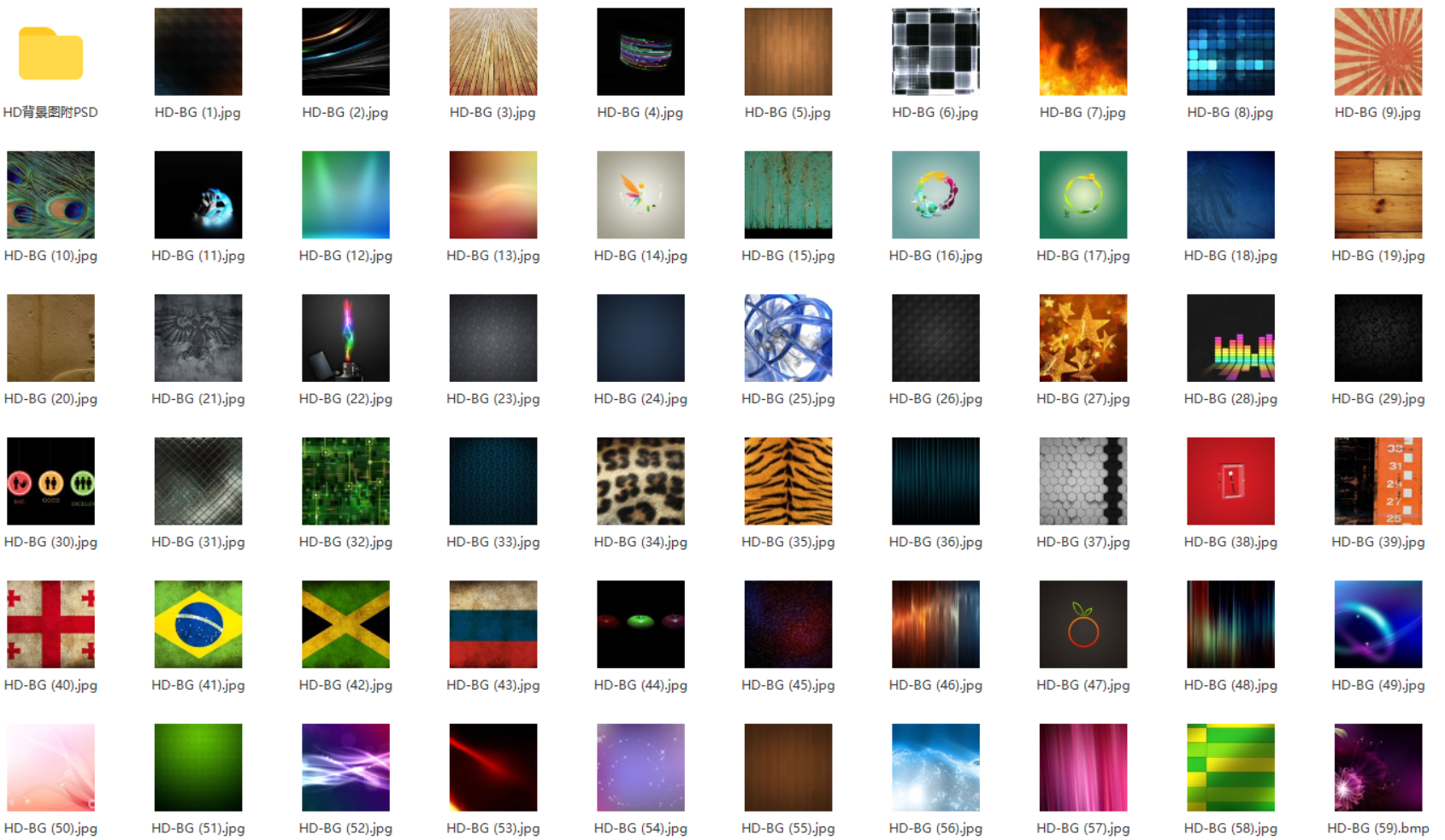
Task: Select the orange apple outline HD-BG (47).jpg
Action: pyautogui.click(x=1082, y=625)
